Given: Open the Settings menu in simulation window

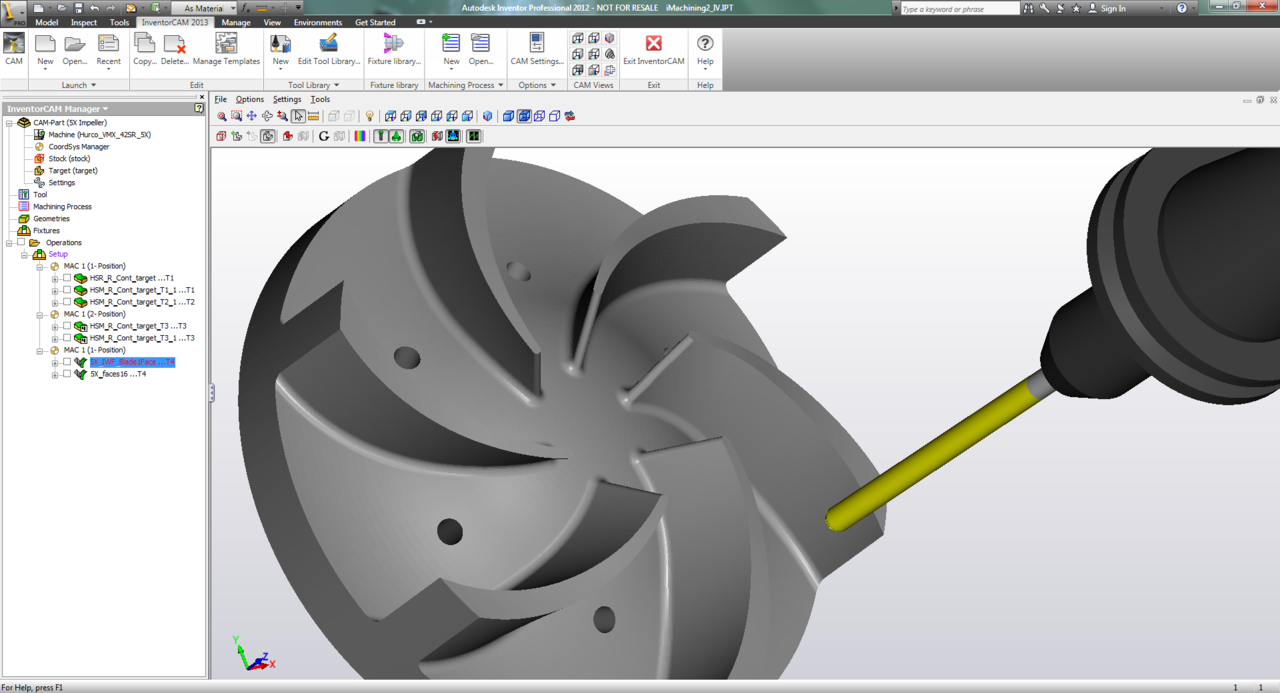Looking at the screenshot, I should [x=287, y=99].
